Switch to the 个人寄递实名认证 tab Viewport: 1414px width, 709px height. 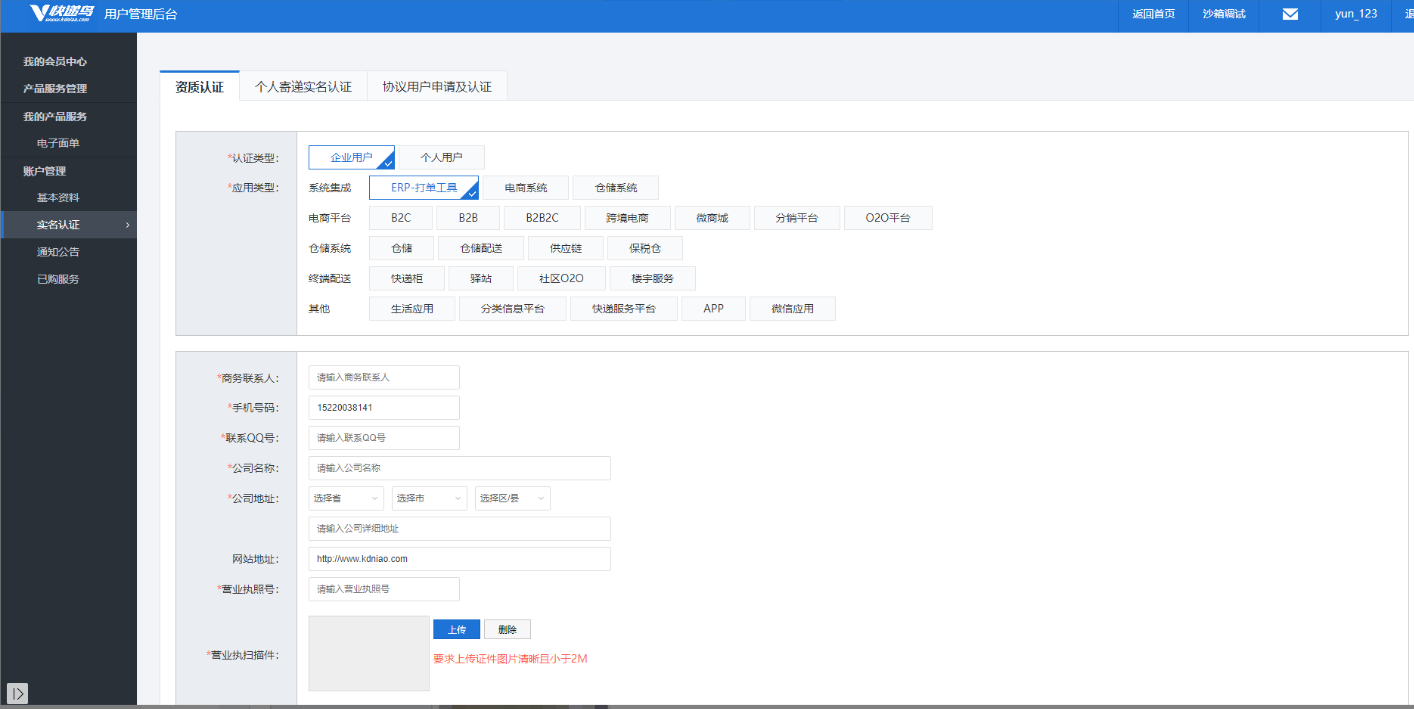point(303,87)
